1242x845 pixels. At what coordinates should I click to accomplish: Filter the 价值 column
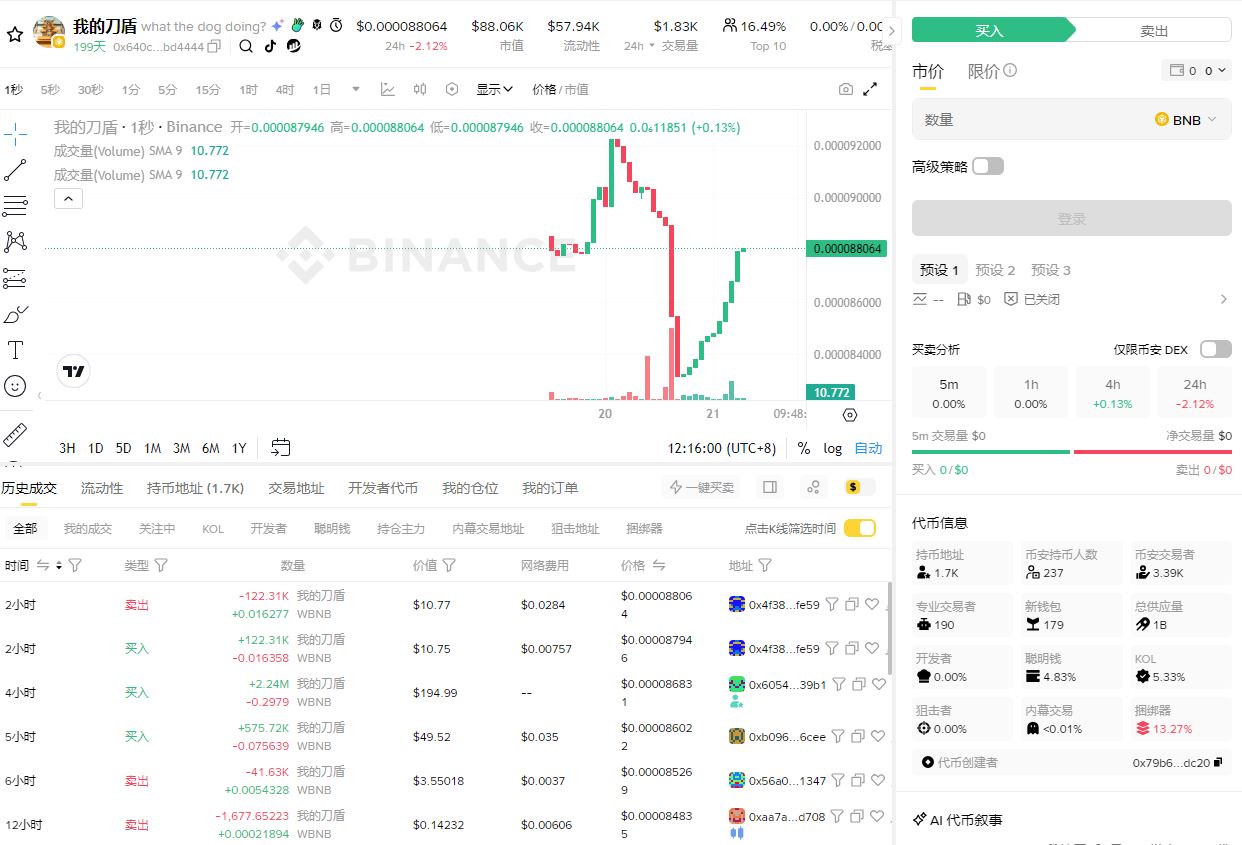pyautogui.click(x=449, y=565)
